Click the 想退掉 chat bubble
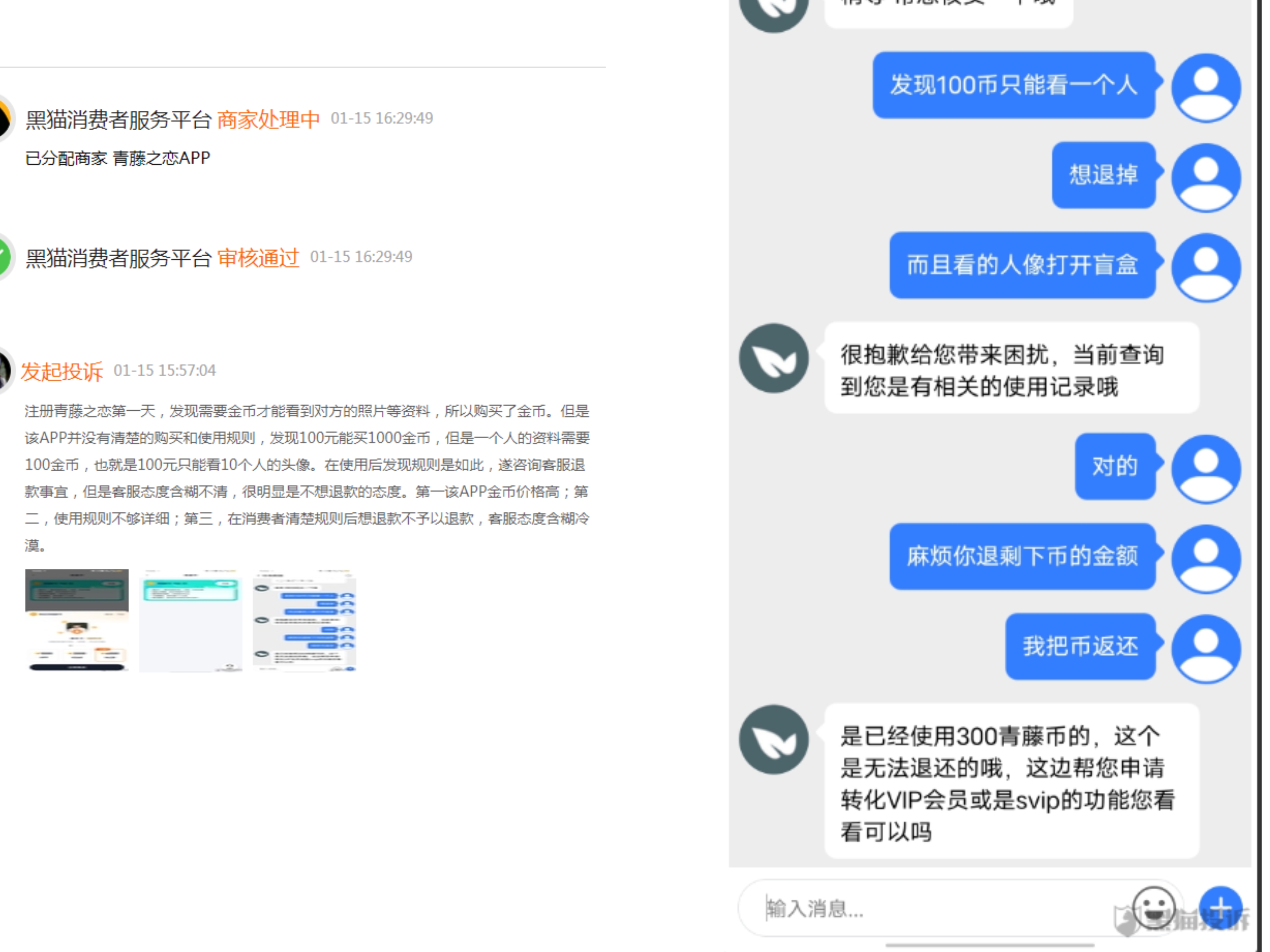The image size is (1270, 952). pos(1103,175)
